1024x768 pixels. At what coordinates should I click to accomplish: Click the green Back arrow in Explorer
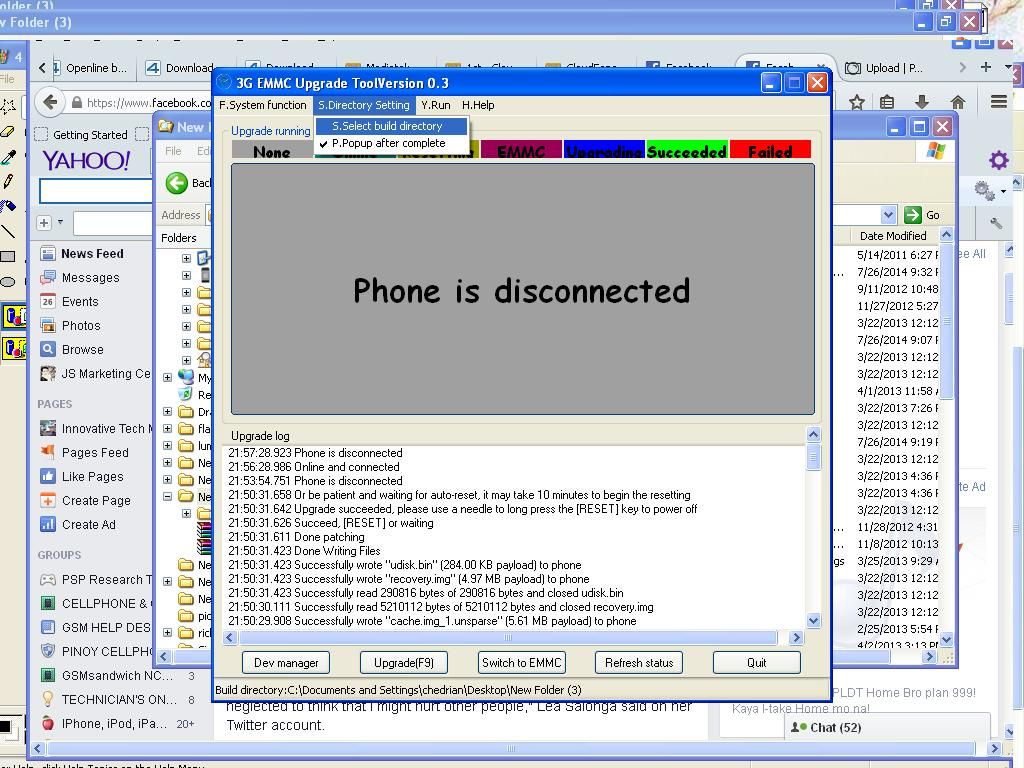point(177,182)
